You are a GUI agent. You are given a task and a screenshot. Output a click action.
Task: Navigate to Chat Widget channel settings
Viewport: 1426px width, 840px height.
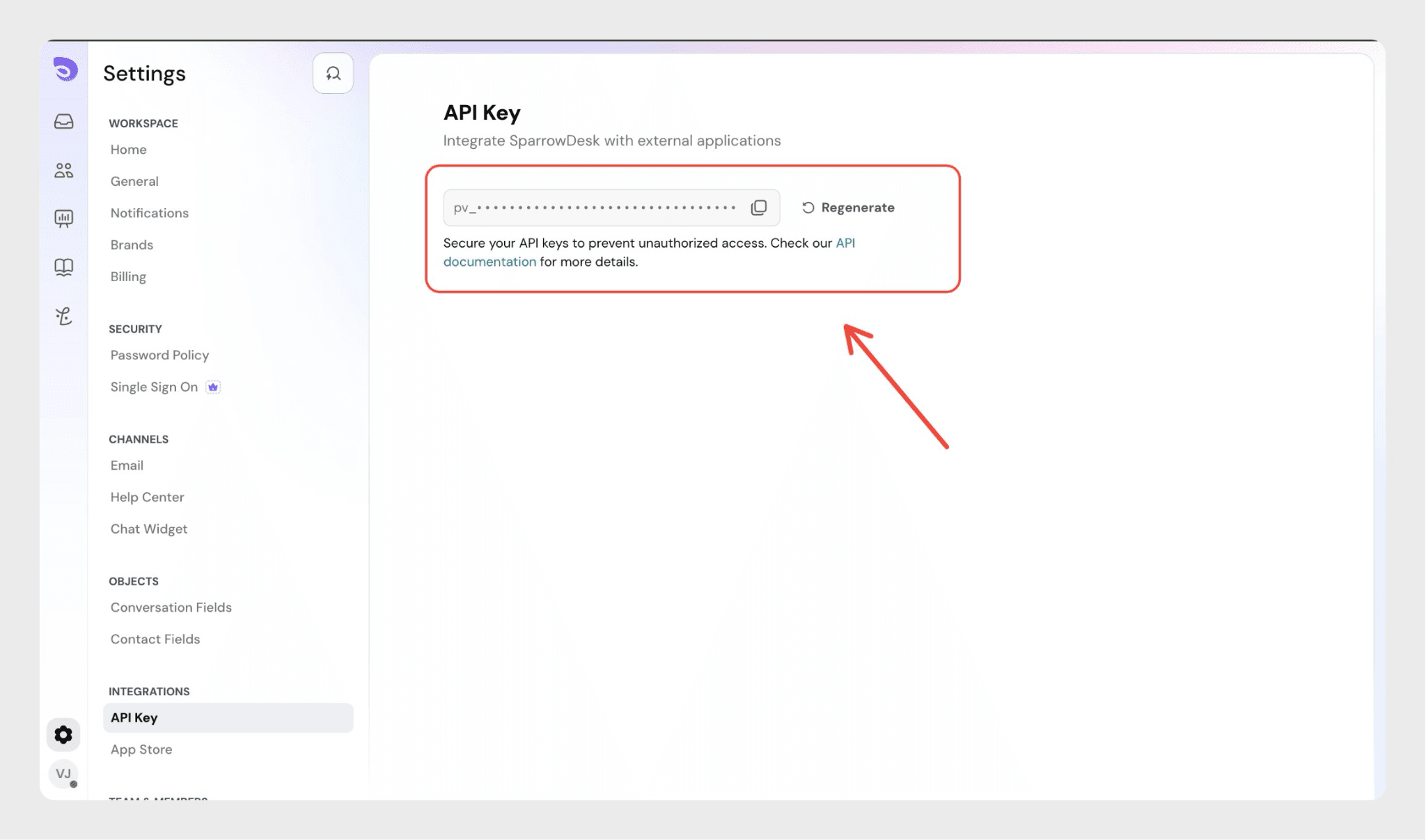(x=149, y=529)
